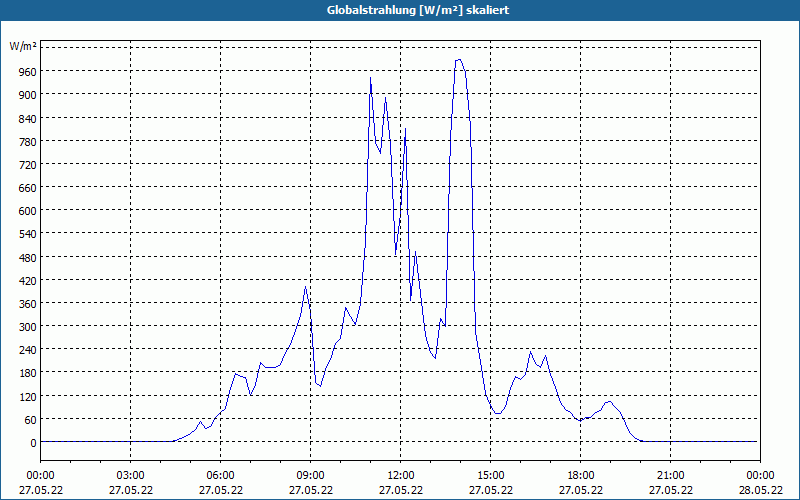Select the 21:00 time axis label
This screenshot has height=500, width=800.
pyautogui.click(x=670, y=476)
